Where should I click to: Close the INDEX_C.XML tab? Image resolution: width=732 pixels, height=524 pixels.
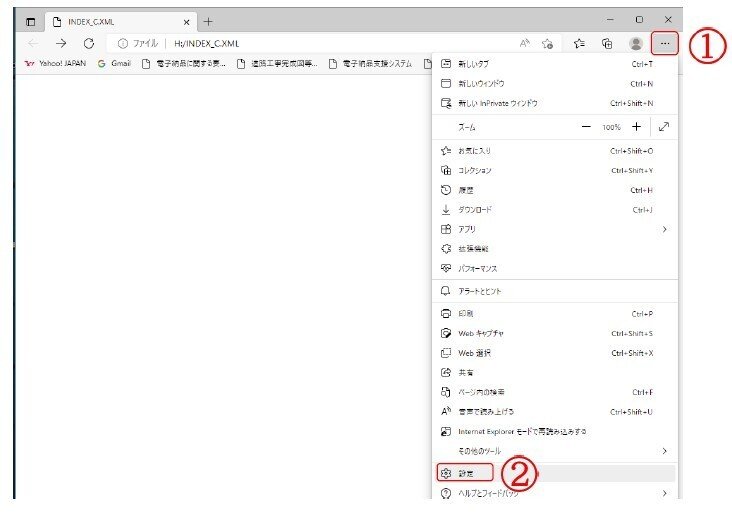(x=186, y=22)
